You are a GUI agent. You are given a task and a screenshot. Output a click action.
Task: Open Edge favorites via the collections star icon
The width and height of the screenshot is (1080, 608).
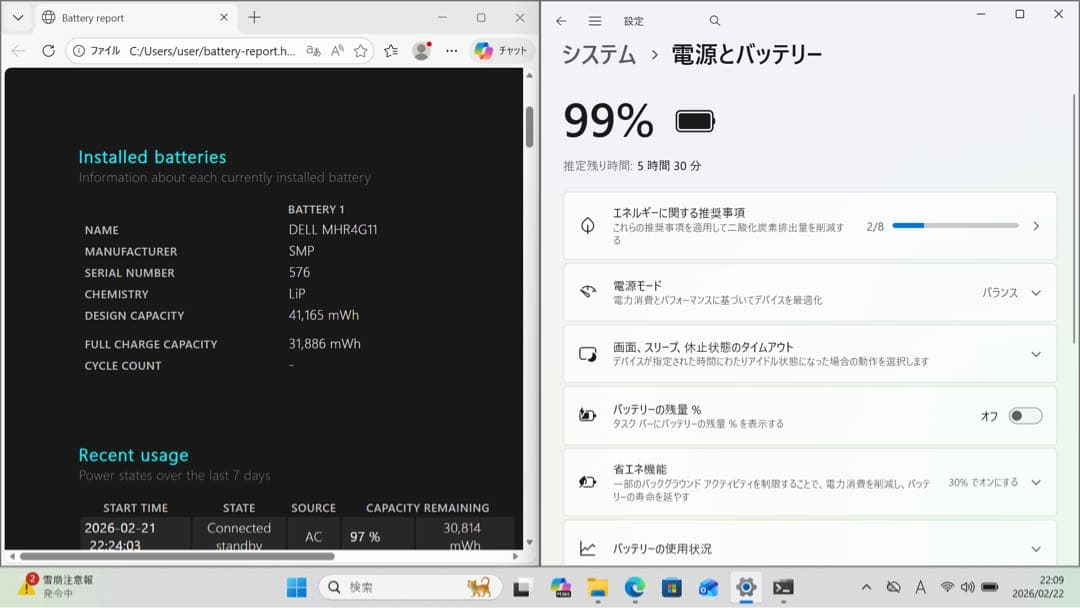tap(391, 50)
